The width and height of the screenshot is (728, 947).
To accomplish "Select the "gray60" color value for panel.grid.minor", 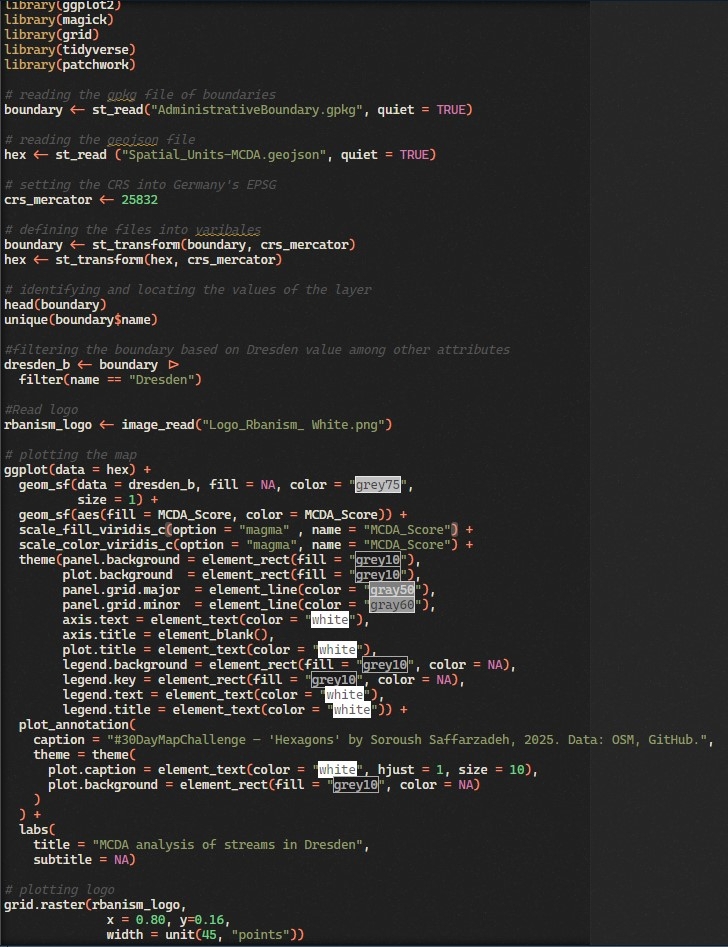I will point(392,605).
